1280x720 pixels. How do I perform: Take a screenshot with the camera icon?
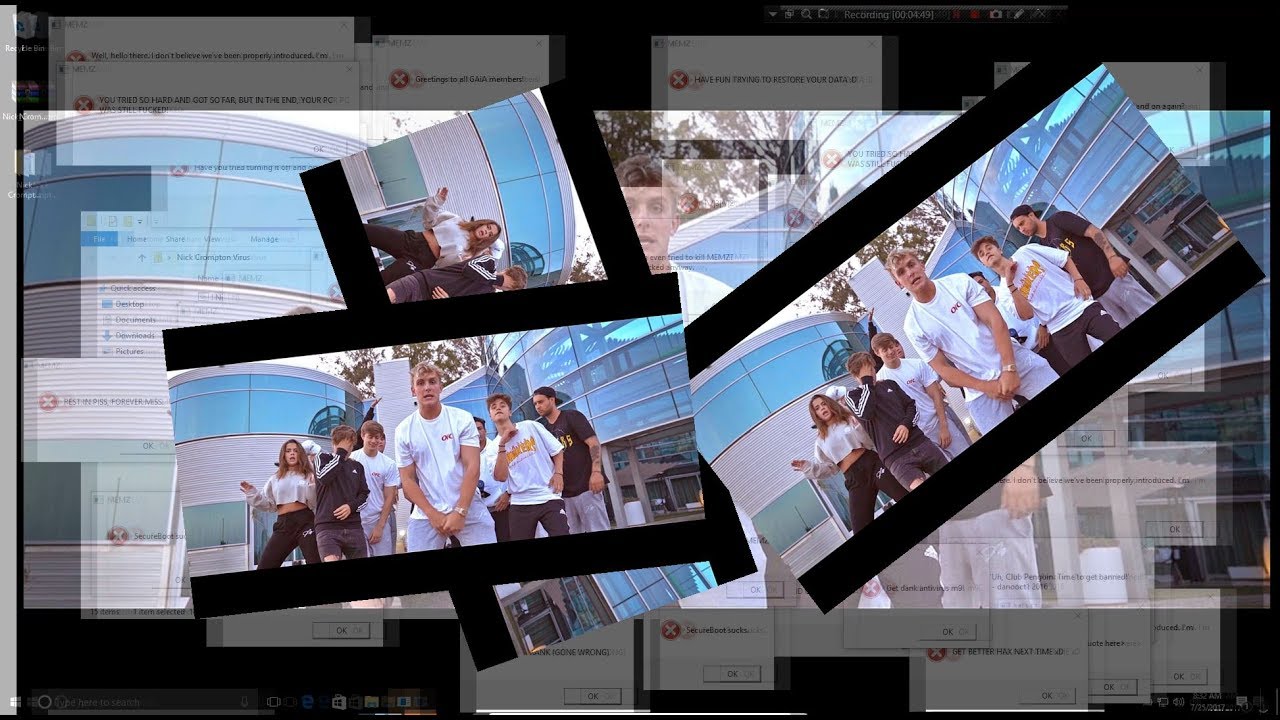point(996,14)
